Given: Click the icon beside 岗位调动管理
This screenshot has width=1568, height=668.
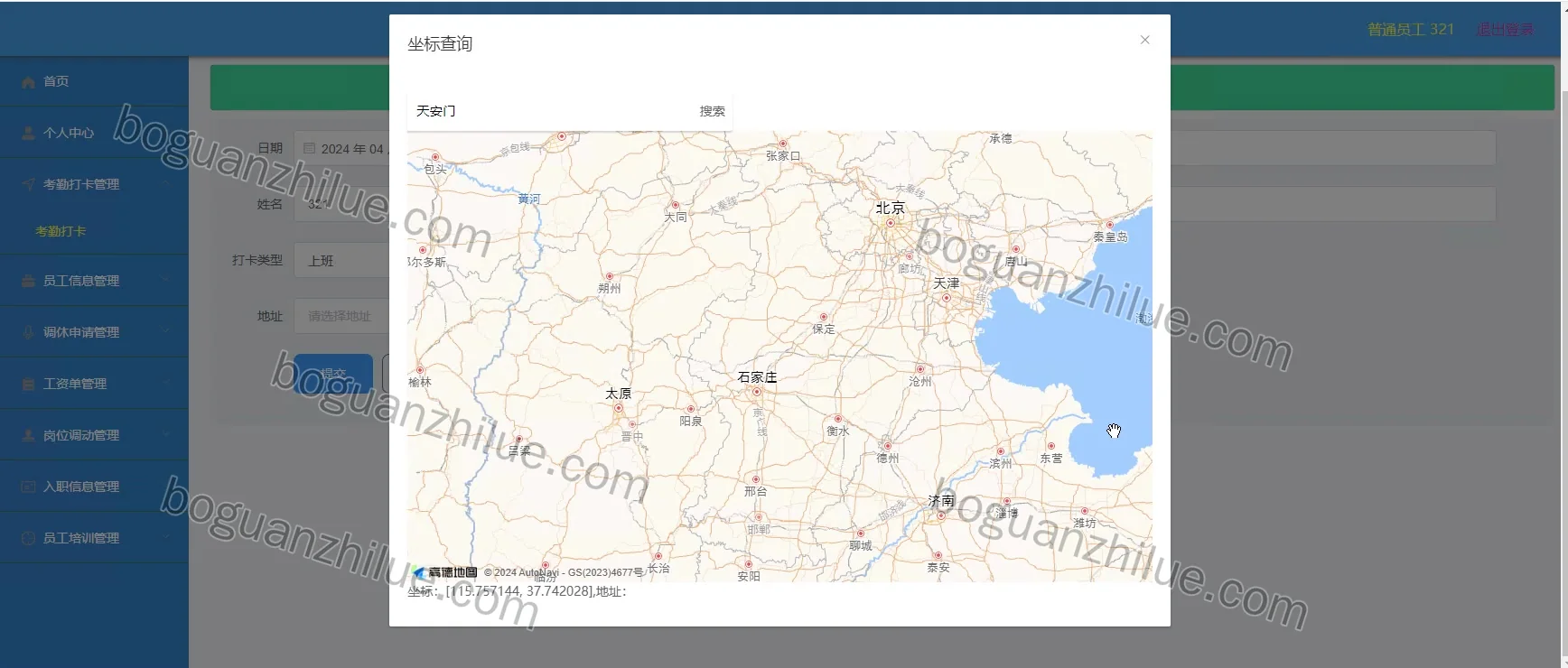Looking at the screenshot, I should (28, 435).
